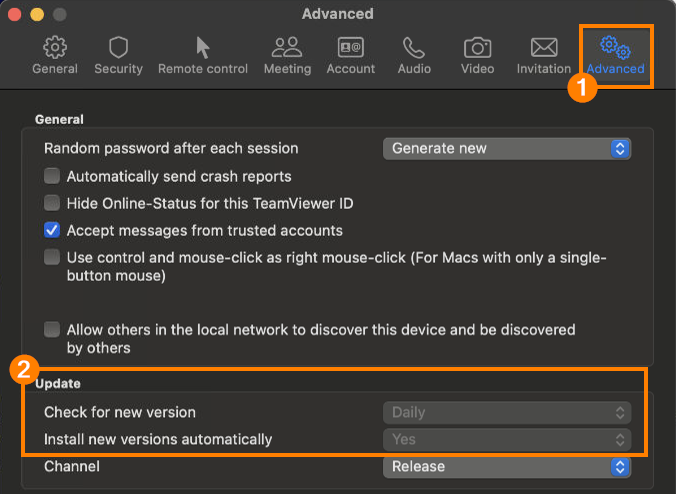The image size is (676, 494).
Task: Open the Random password Generate new dropdown
Action: pyautogui.click(x=507, y=149)
